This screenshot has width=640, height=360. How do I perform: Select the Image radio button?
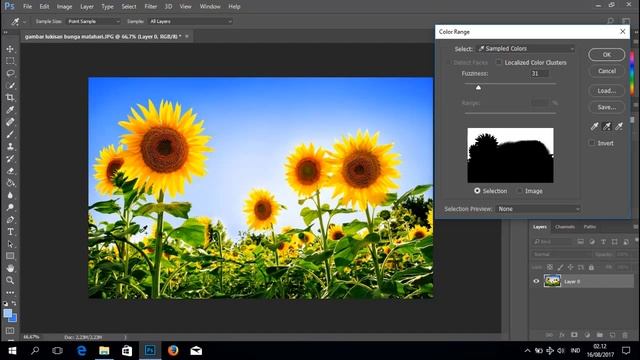pos(520,191)
